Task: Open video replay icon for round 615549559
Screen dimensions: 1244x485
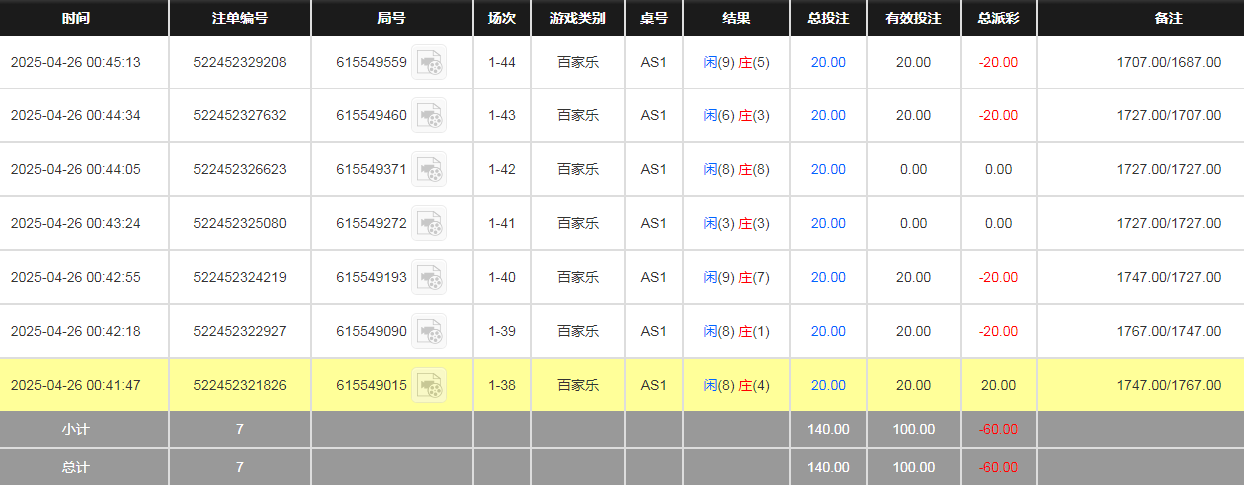Action: pos(429,63)
